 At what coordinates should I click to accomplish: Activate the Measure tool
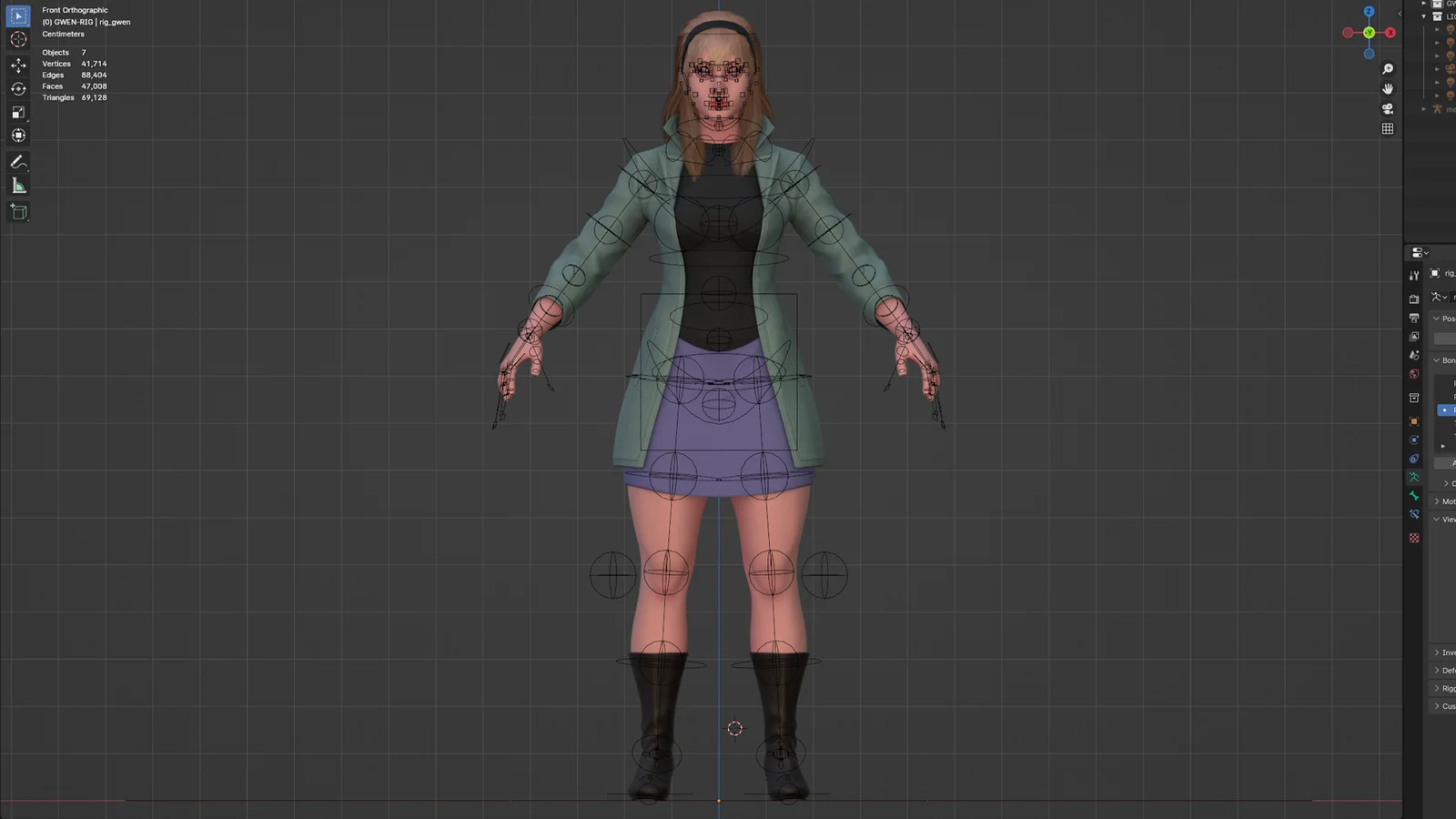tap(18, 185)
